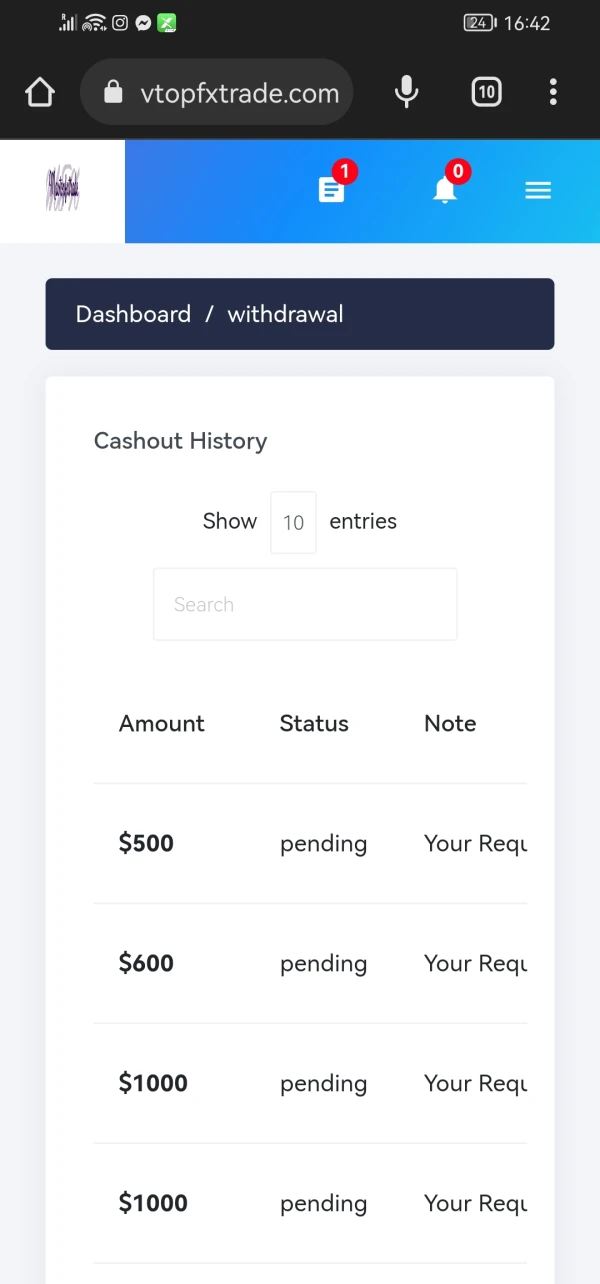Open the messages document icon with badge
The image size is (600, 1284).
coord(332,190)
